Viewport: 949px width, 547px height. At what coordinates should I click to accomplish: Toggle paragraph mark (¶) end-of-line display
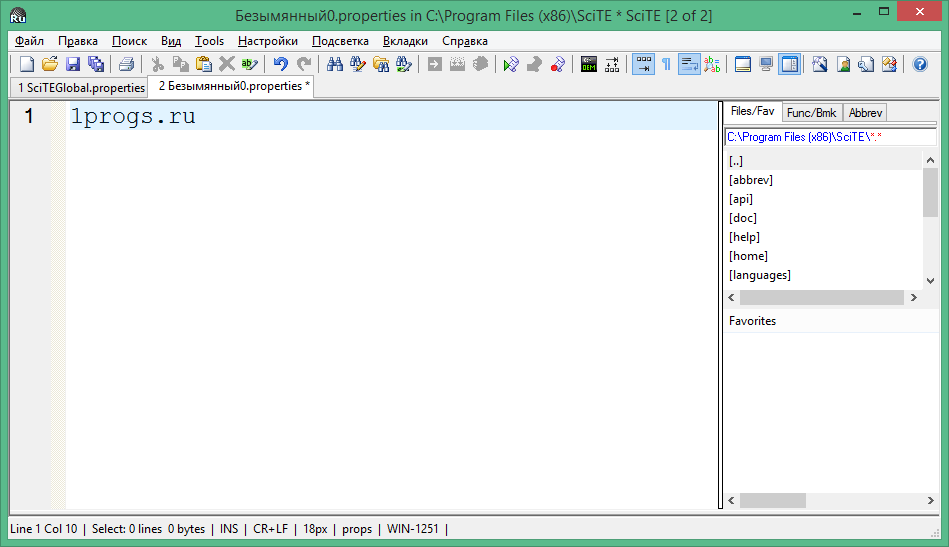tap(666, 64)
